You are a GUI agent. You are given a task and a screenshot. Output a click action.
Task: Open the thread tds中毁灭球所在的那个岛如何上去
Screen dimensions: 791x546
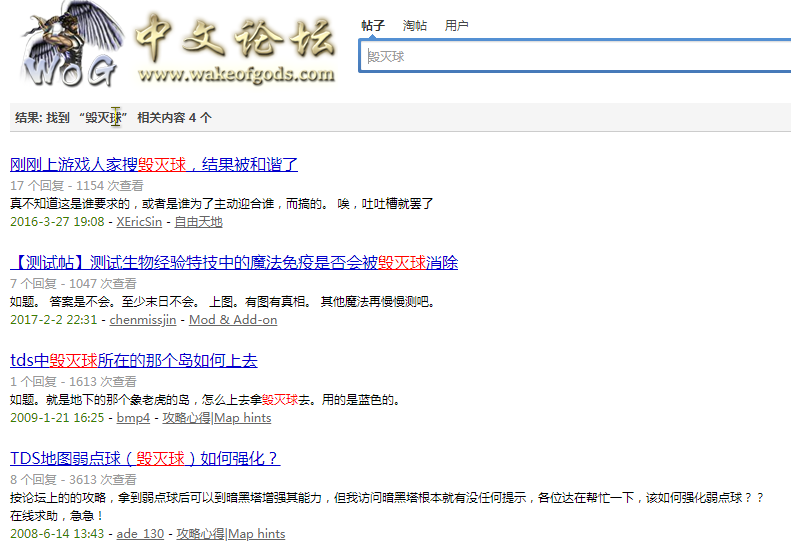tap(133, 361)
